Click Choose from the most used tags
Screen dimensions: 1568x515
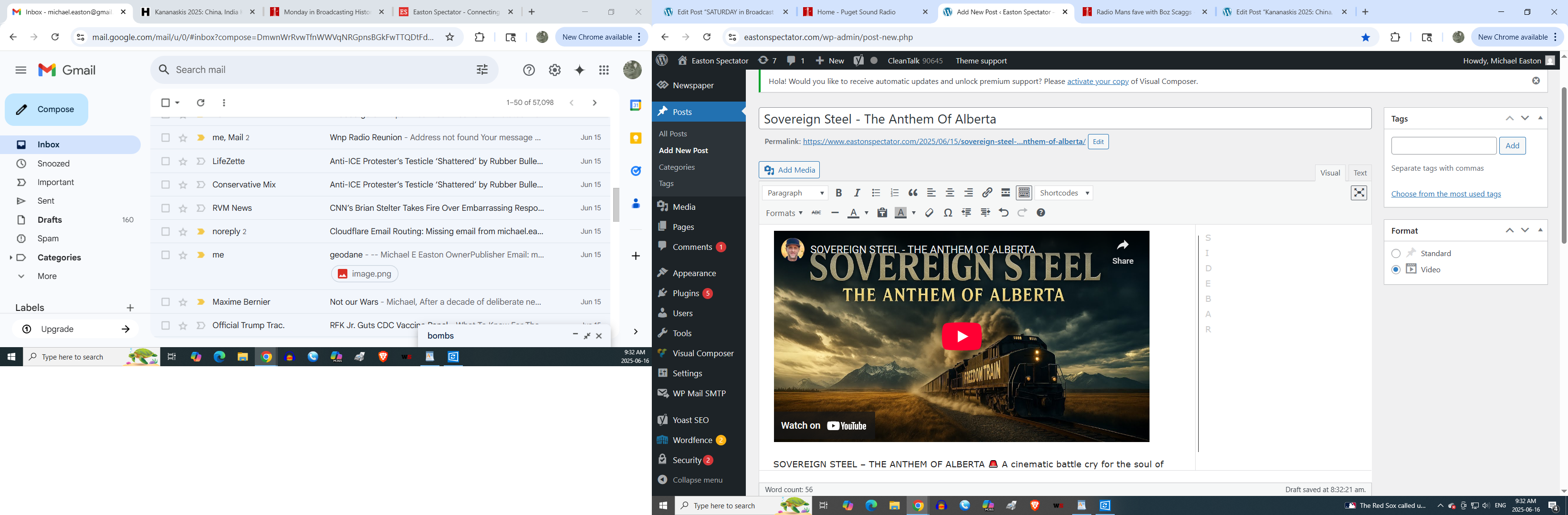click(x=1446, y=194)
